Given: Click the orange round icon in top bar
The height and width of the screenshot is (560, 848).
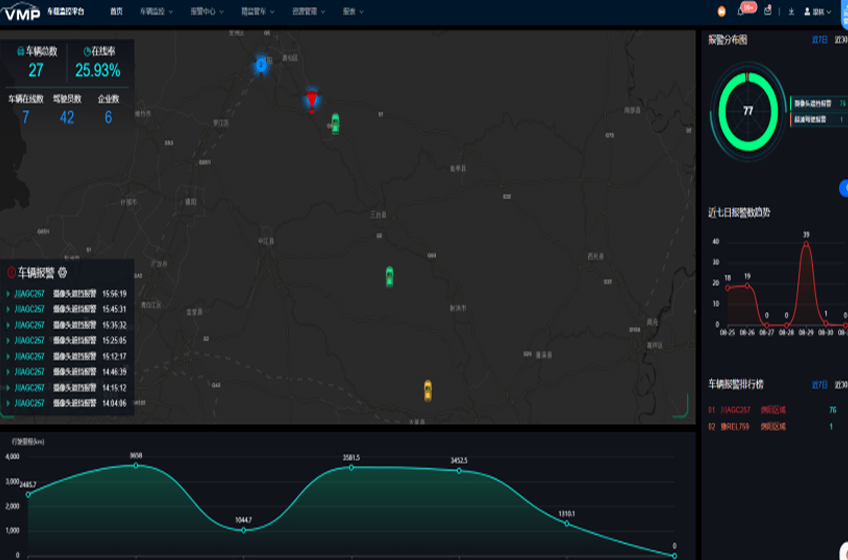Looking at the screenshot, I should pyautogui.click(x=721, y=11).
